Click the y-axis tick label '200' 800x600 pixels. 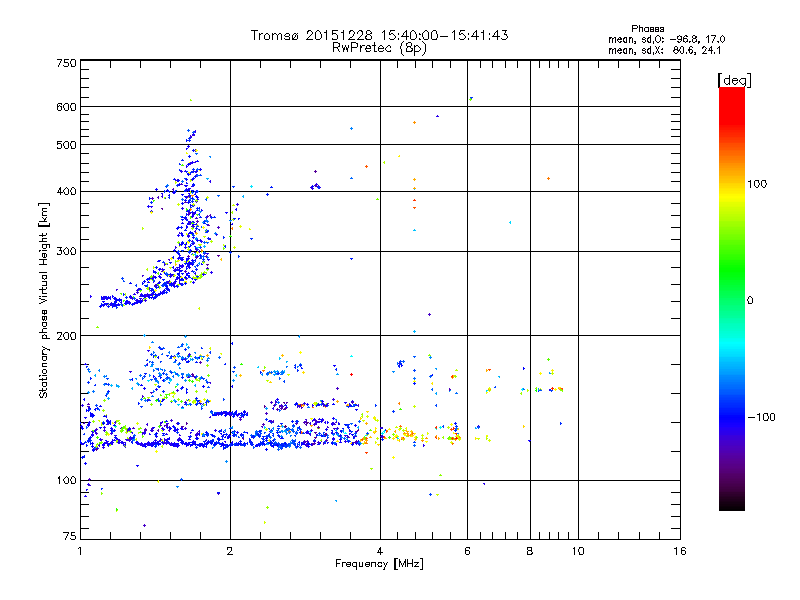[66, 336]
